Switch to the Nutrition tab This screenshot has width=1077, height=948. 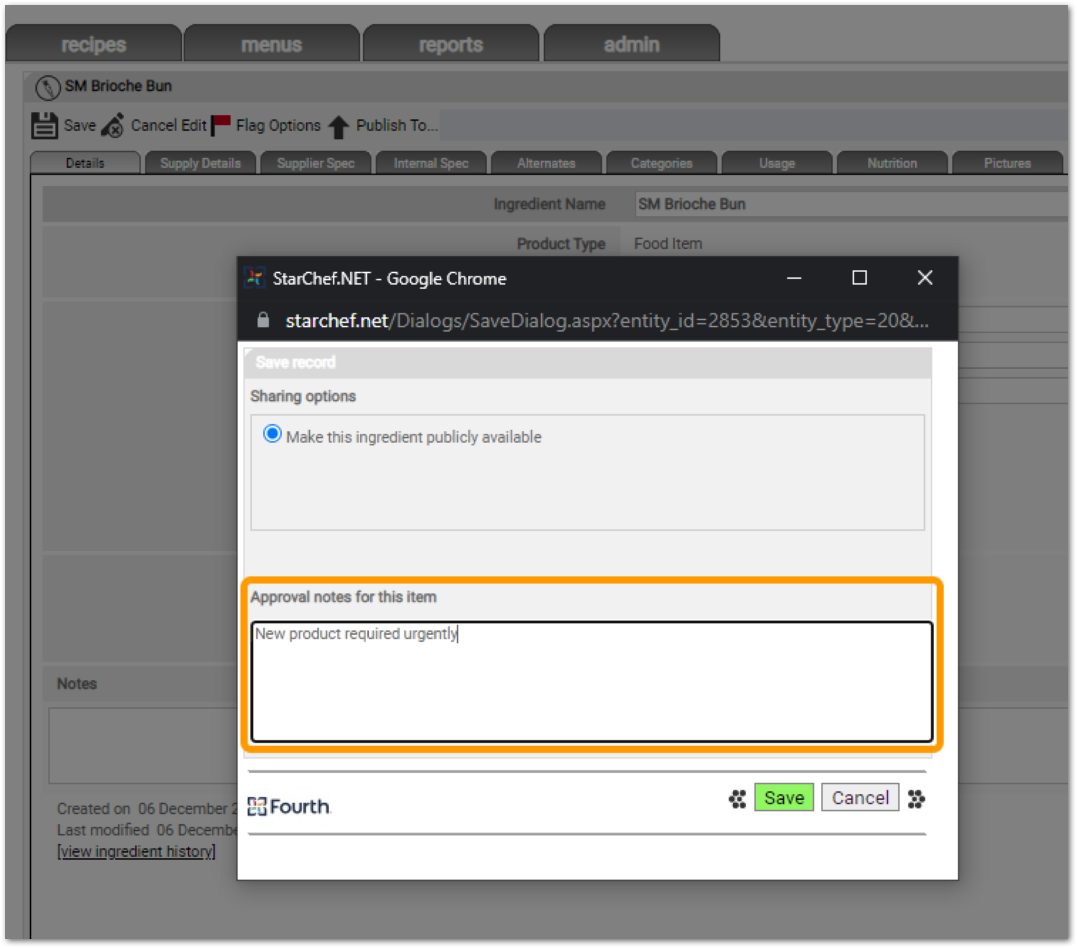892,163
